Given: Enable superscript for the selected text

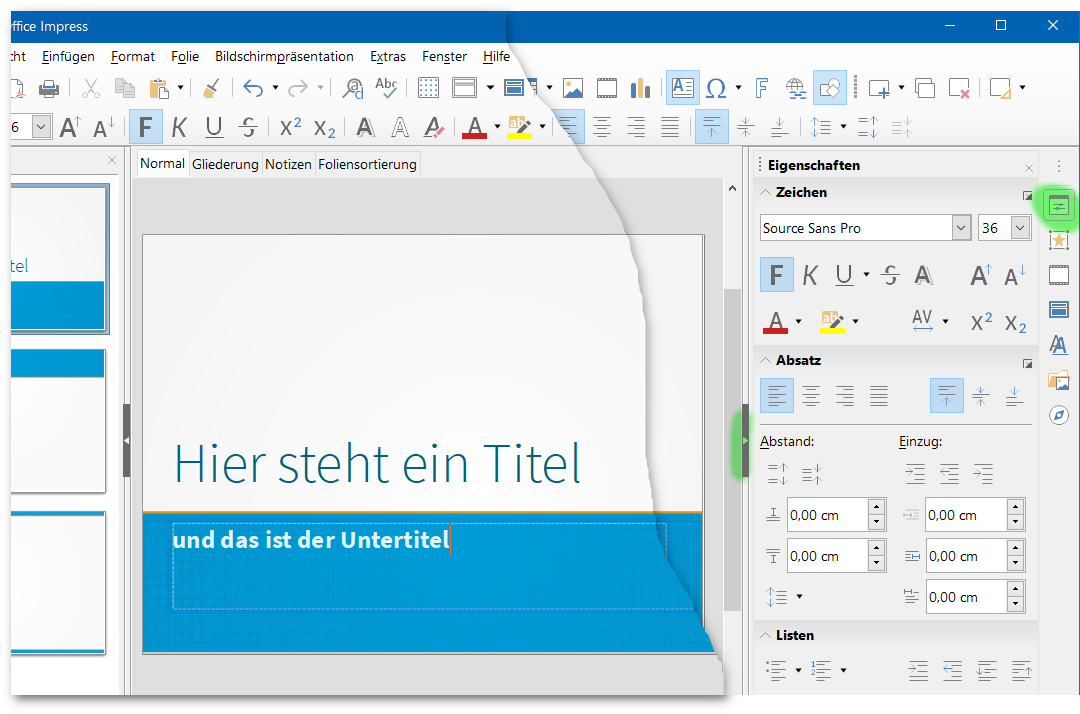Looking at the screenshot, I should pyautogui.click(x=289, y=127).
